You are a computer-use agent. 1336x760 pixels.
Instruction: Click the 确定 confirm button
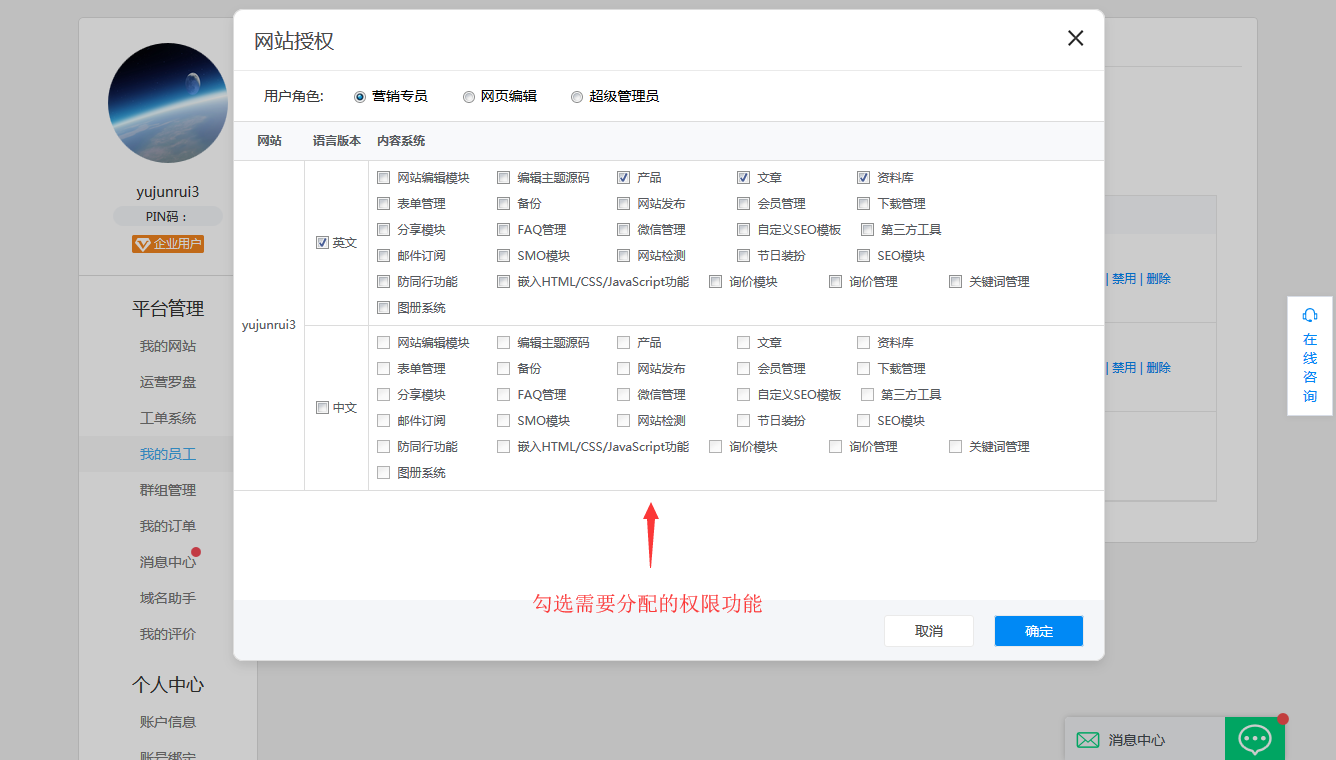(x=1038, y=631)
